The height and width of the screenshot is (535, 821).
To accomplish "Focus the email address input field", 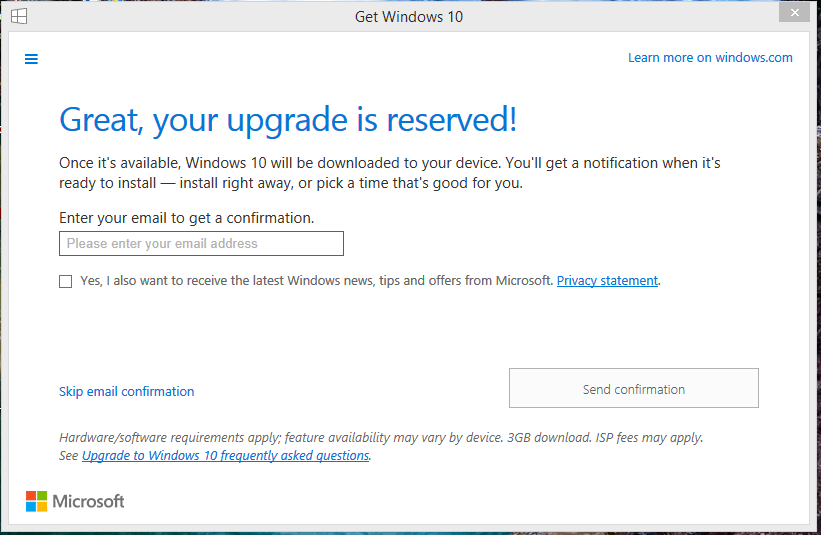I will coord(201,243).
